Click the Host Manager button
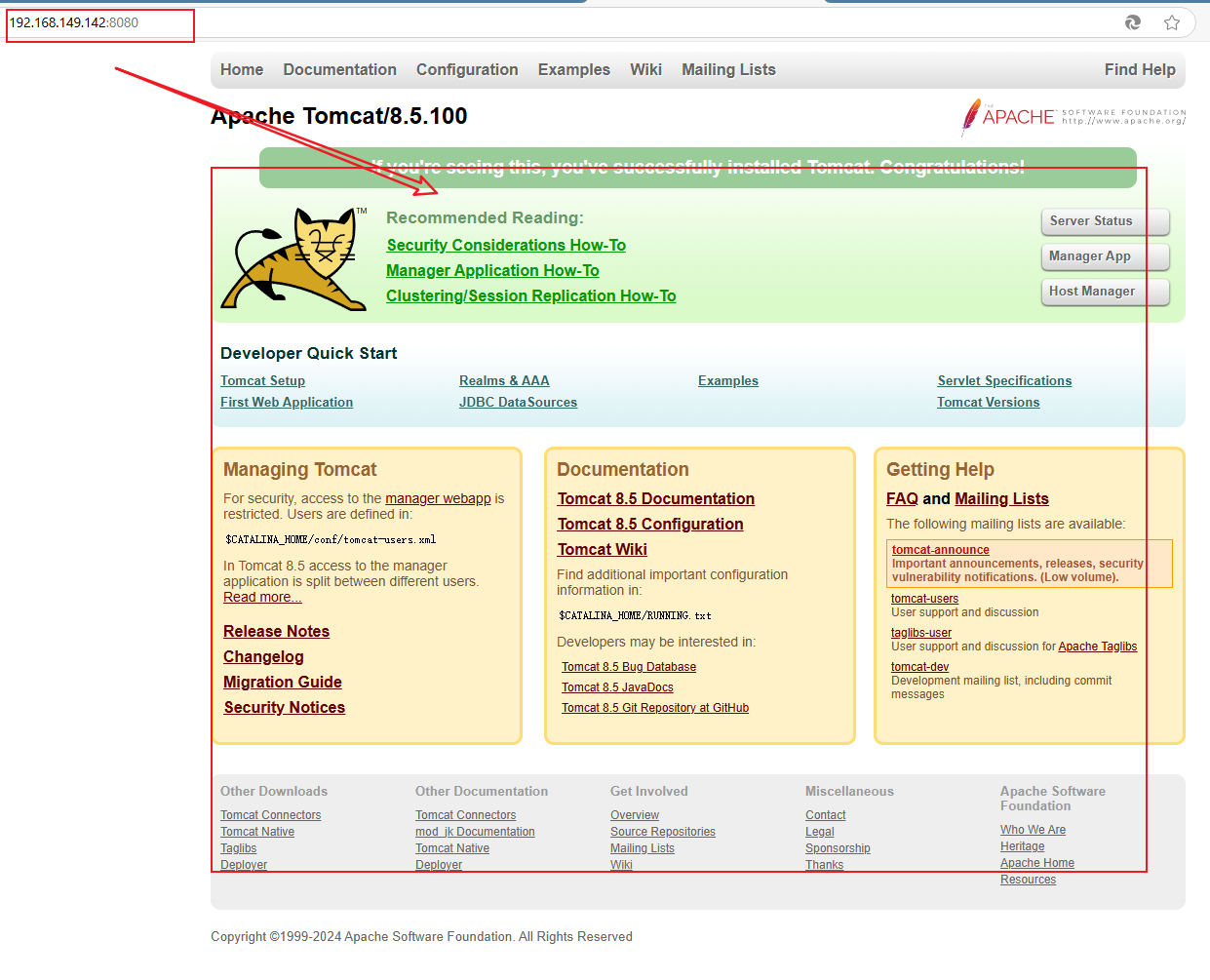 pos(1106,292)
